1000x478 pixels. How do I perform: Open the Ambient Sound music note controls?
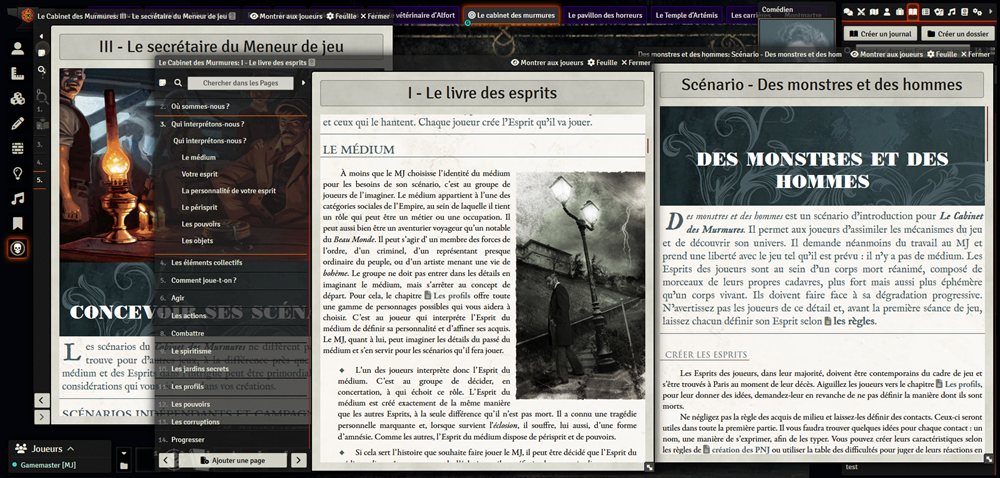tap(18, 199)
